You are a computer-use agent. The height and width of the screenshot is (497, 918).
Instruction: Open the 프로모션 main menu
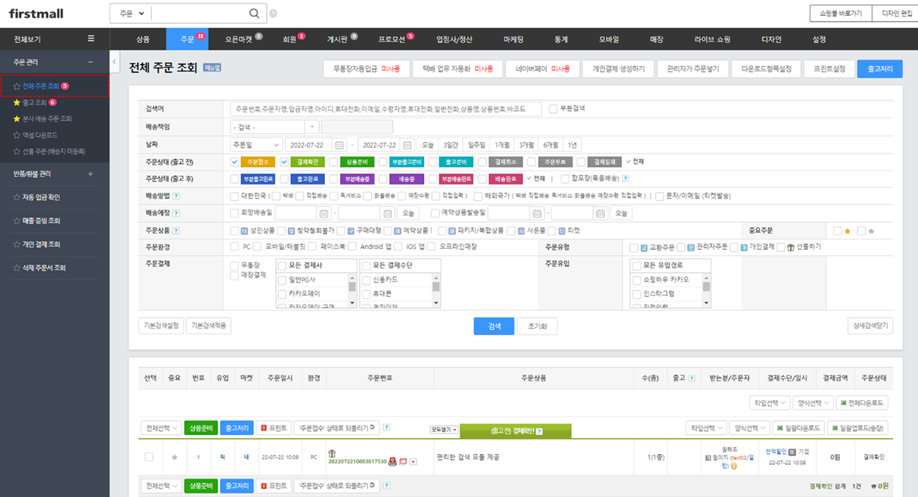[392, 39]
